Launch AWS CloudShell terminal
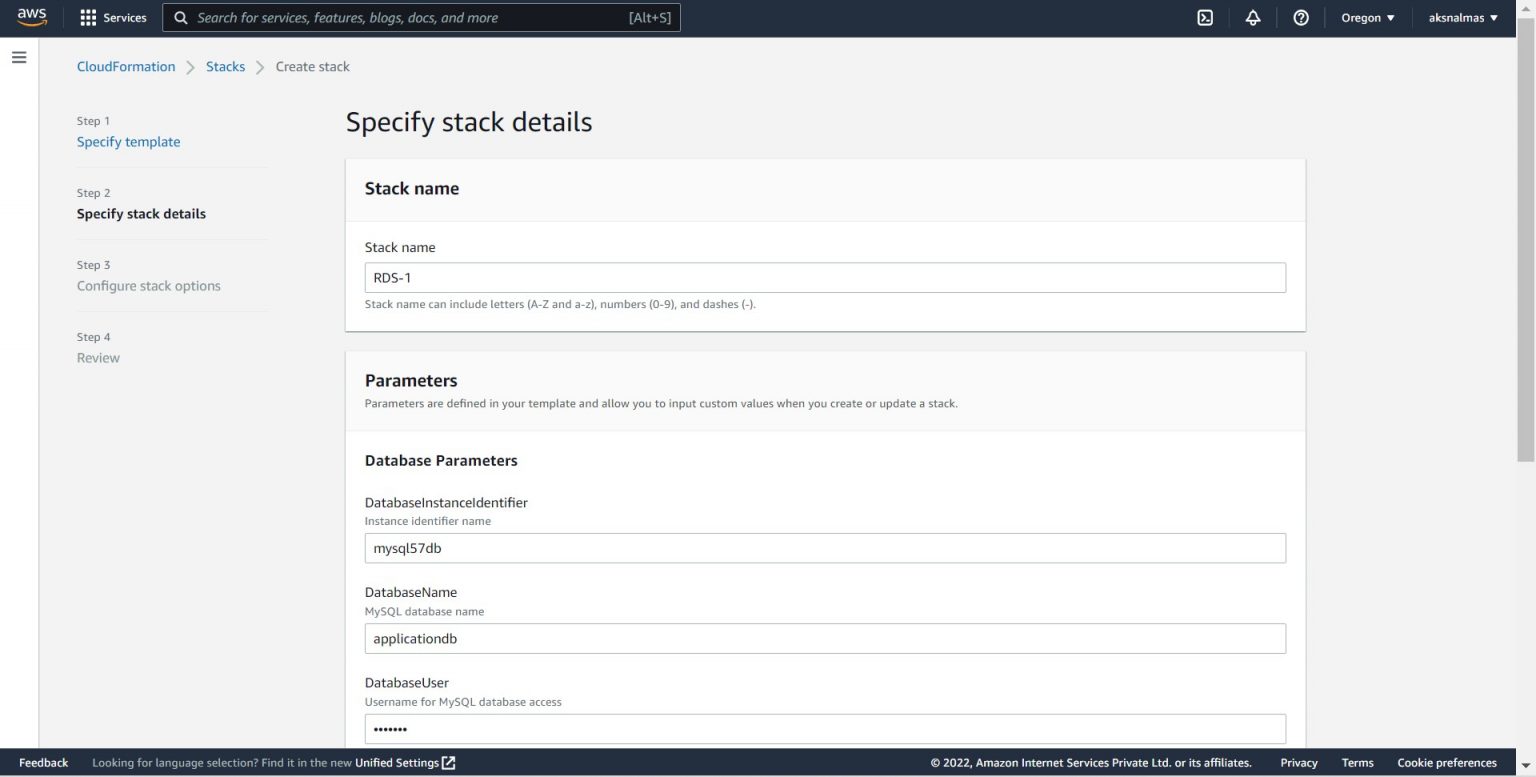 point(1205,17)
